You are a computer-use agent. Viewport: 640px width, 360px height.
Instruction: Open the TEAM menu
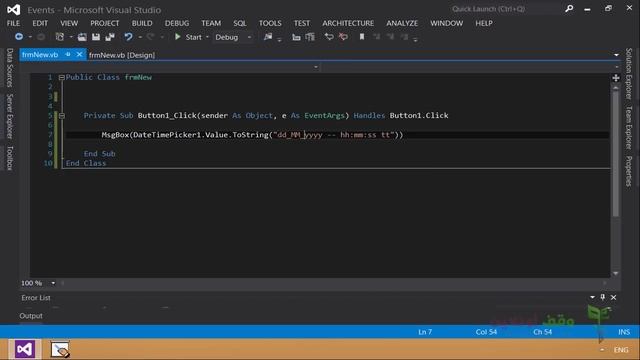click(x=211, y=23)
